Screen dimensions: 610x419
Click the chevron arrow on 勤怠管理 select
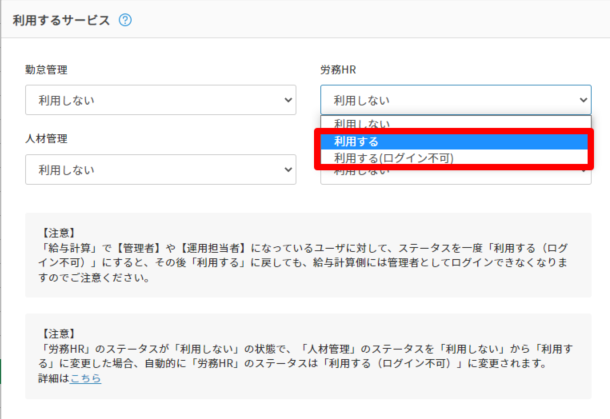[x=289, y=100]
